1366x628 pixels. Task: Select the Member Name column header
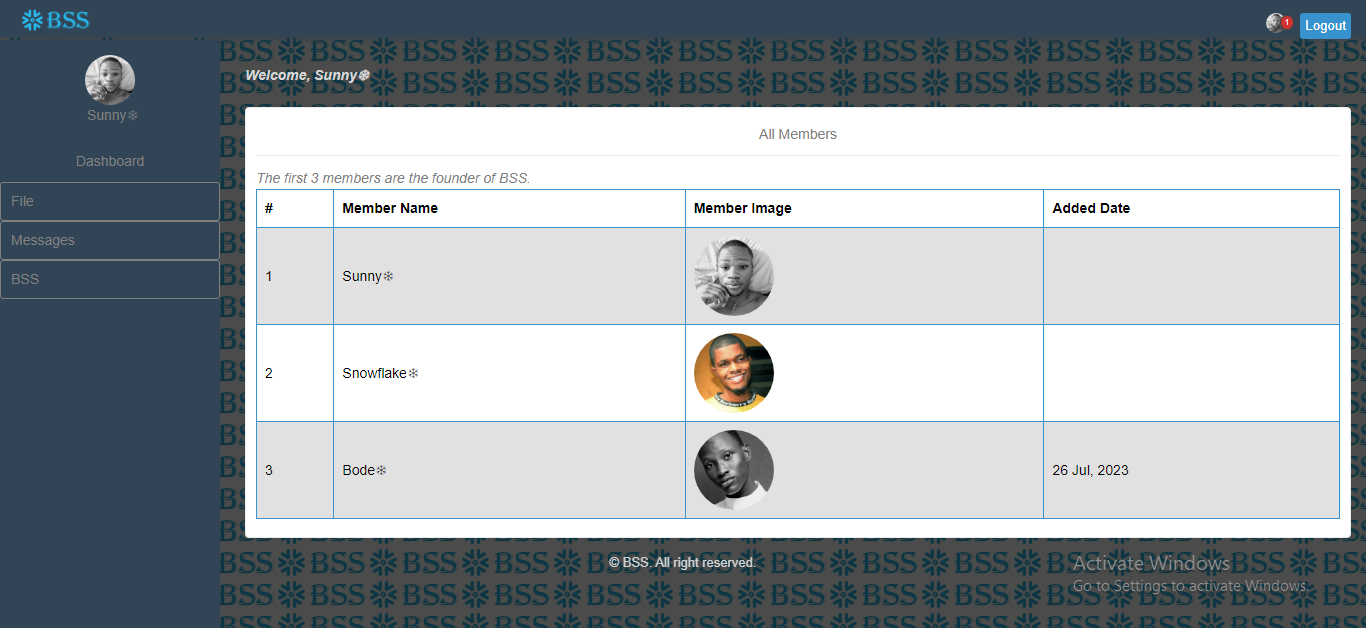coord(390,208)
